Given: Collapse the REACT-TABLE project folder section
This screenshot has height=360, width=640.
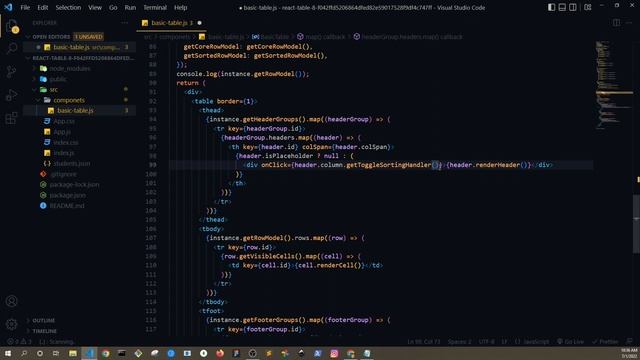Looking at the screenshot, I should point(80,58).
